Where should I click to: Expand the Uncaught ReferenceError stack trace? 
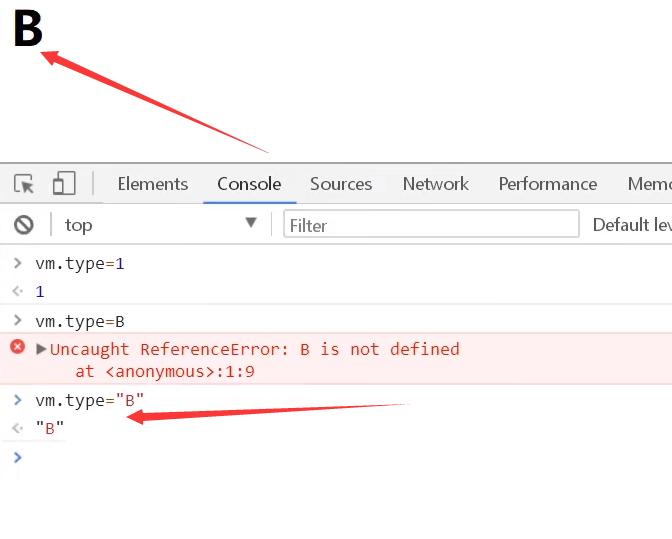tap(41, 349)
